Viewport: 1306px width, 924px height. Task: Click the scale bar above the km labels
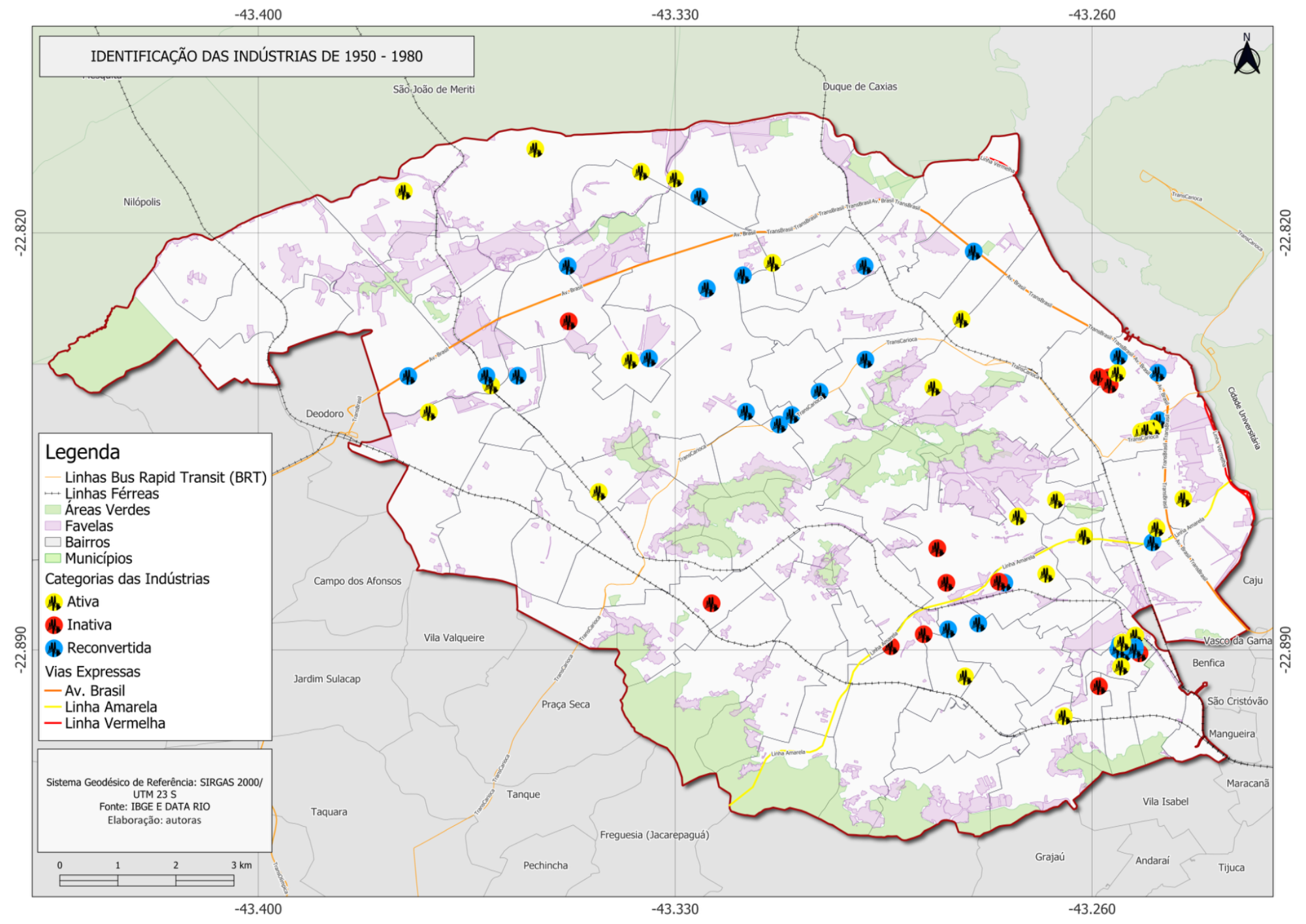(x=146, y=881)
